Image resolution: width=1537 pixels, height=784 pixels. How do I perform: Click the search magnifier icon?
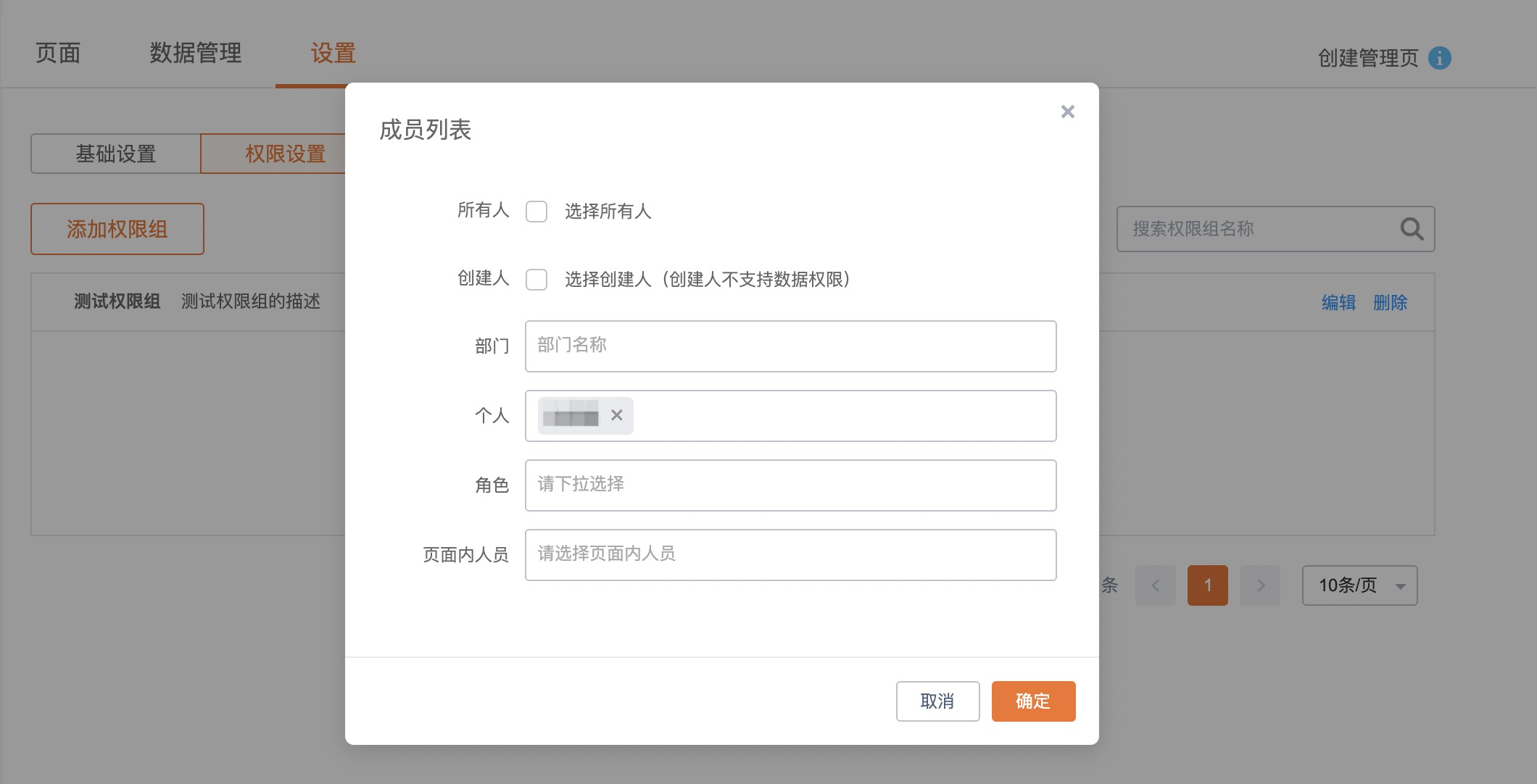1411,229
